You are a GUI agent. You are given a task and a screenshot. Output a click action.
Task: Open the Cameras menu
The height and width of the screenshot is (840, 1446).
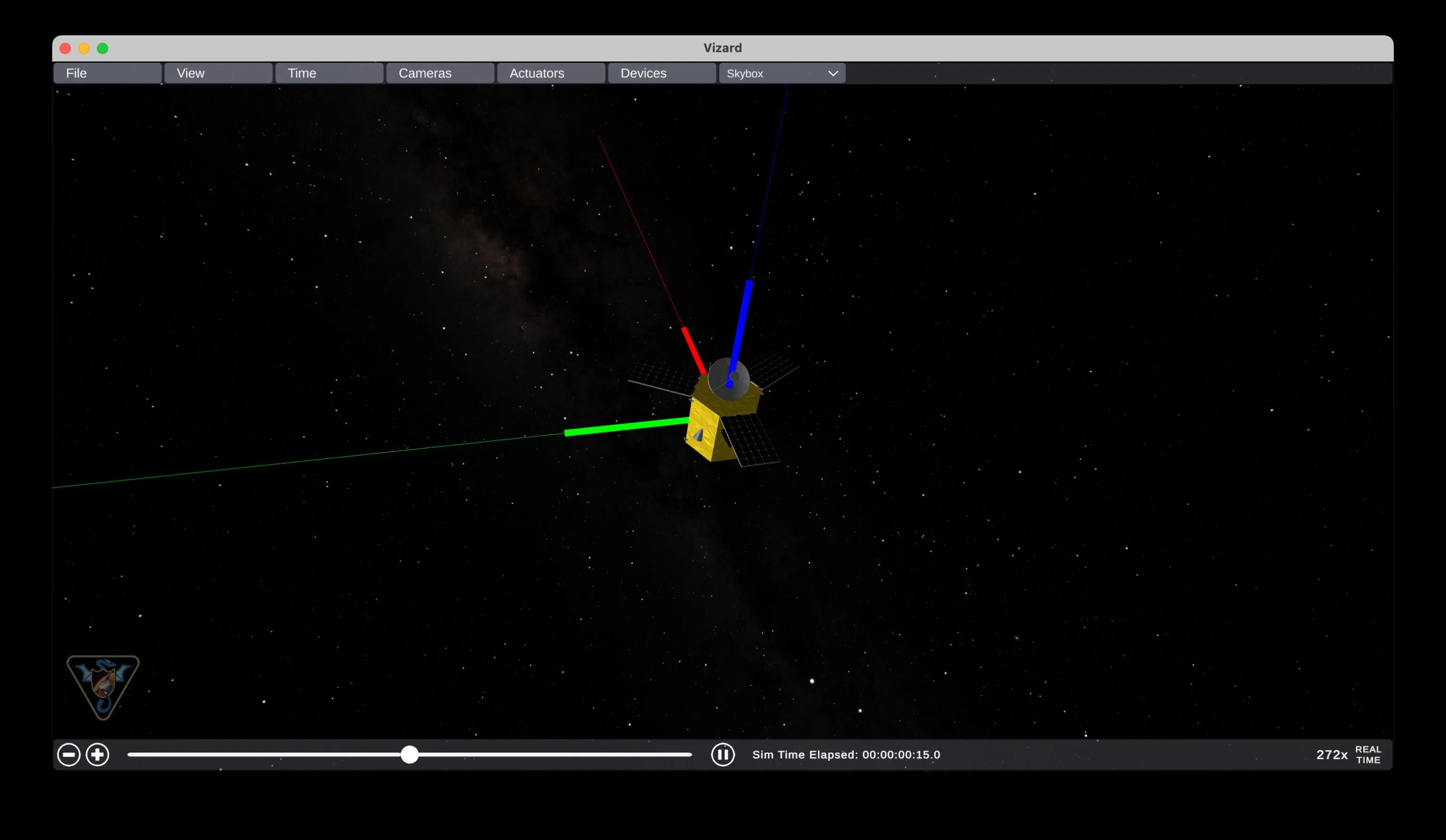[425, 73]
